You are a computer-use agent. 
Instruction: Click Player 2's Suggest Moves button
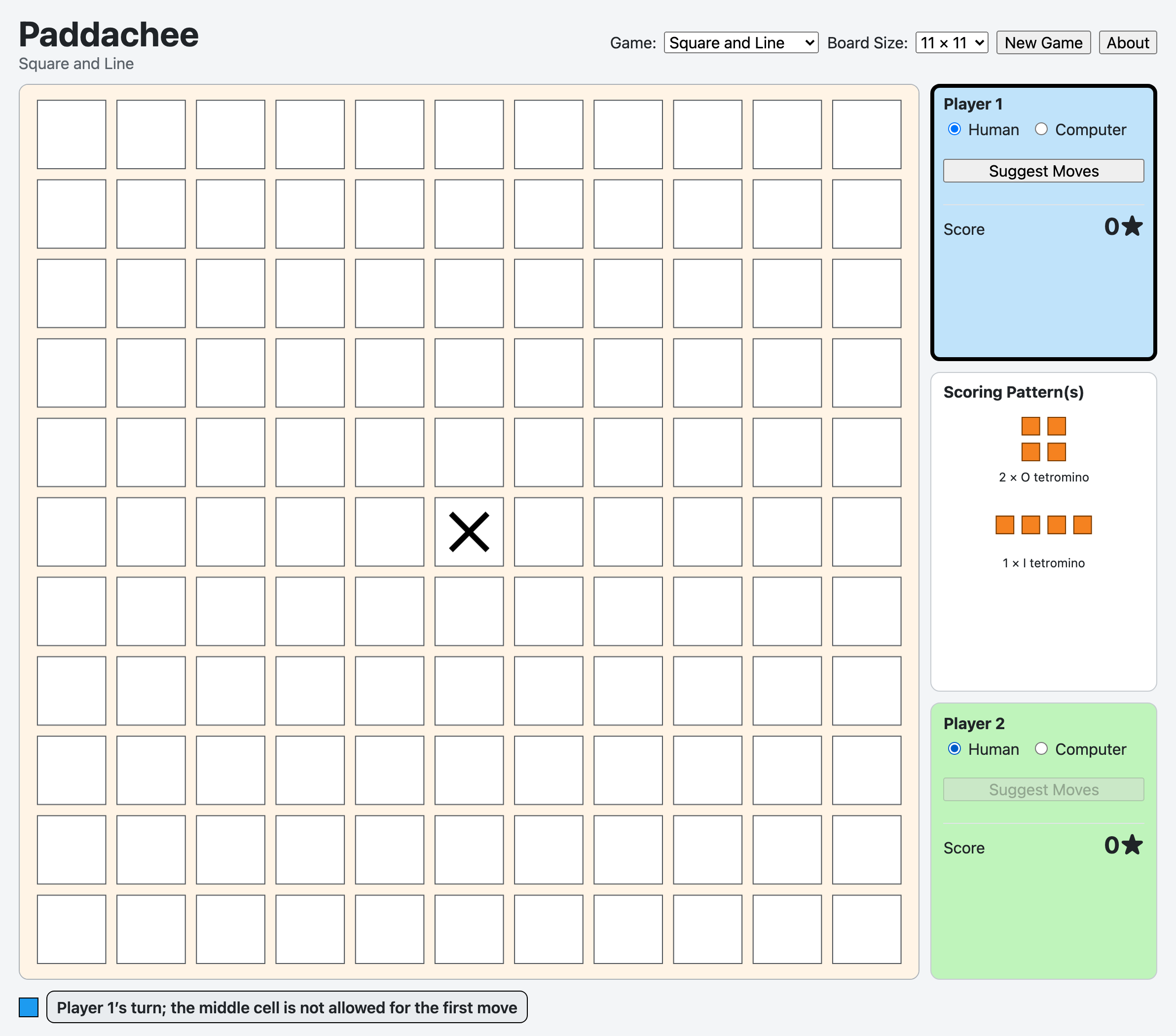point(1044,789)
